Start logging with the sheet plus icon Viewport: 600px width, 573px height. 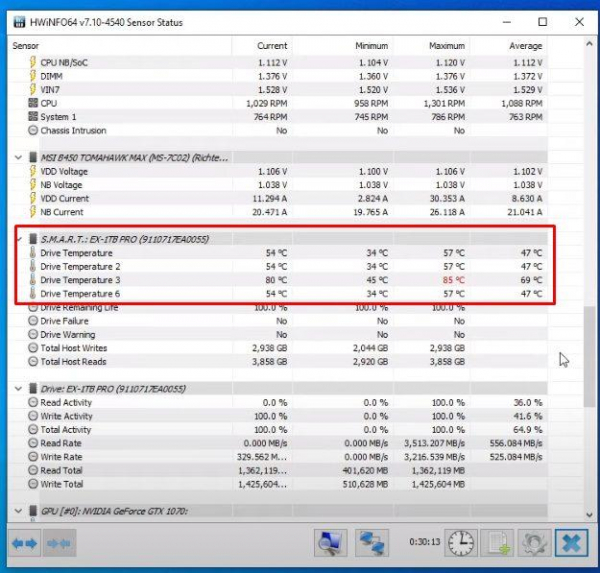coord(497,543)
